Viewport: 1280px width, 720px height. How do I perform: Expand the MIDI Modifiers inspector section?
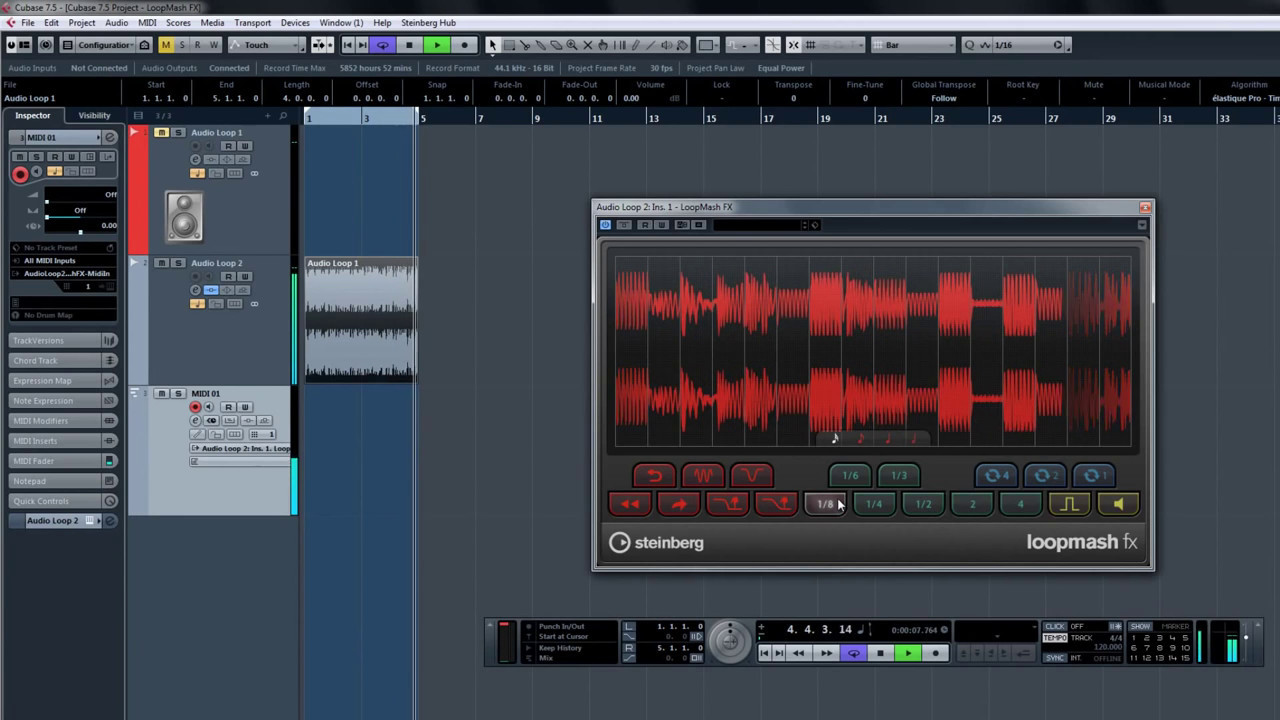tap(63, 421)
